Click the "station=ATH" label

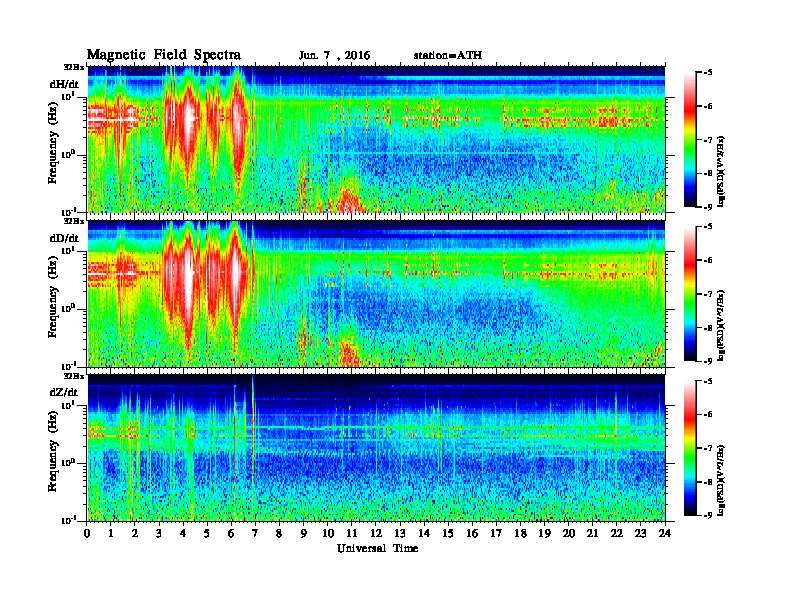(448, 56)
